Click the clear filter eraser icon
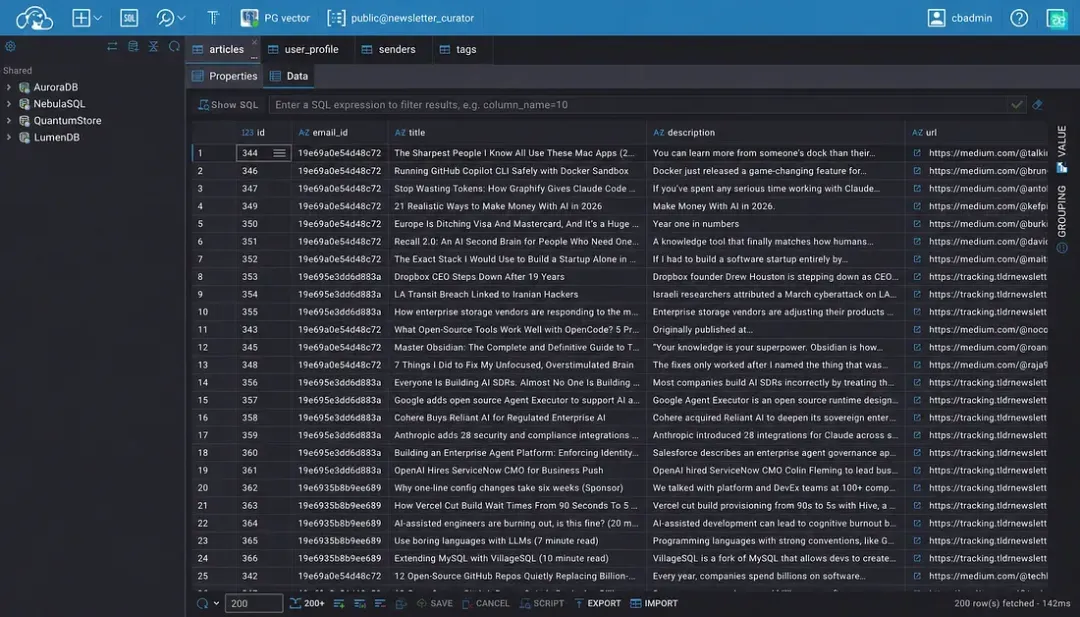Image resolution: width=1080 pixels, height=617 pixels. 1037,105
